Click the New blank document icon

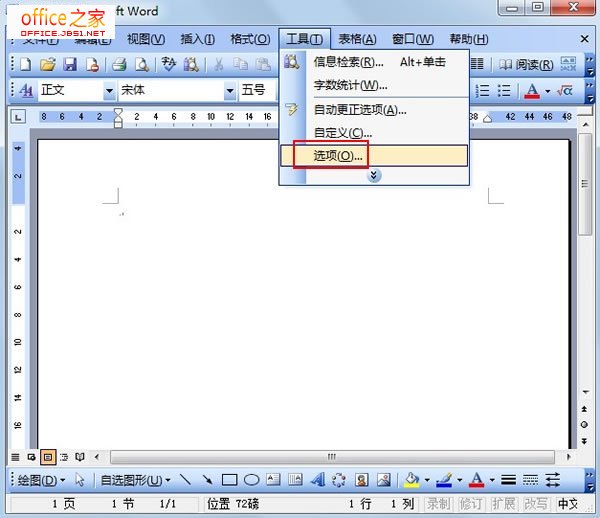pos(26,64)
